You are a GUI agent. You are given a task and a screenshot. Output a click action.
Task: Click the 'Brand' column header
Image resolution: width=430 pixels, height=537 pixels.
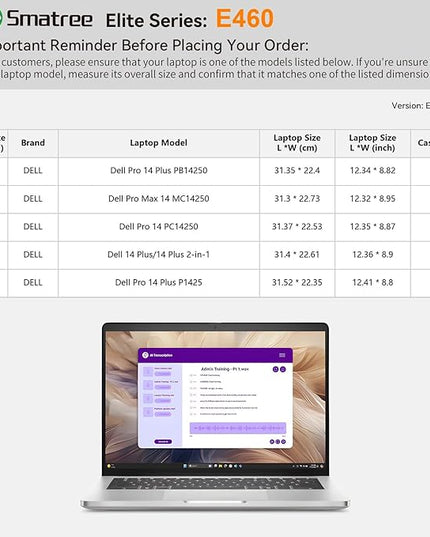tap(33, 143)
